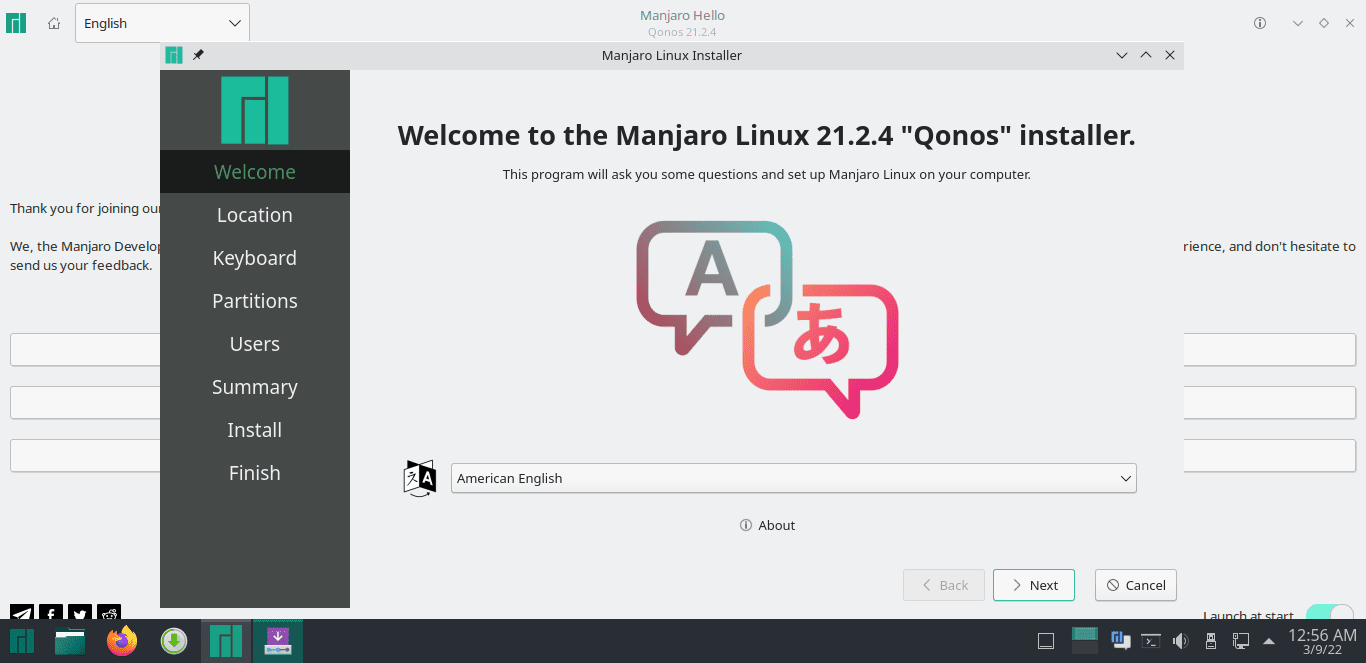Switch to Manjaro Hello taskbar entry

[226, 641]
